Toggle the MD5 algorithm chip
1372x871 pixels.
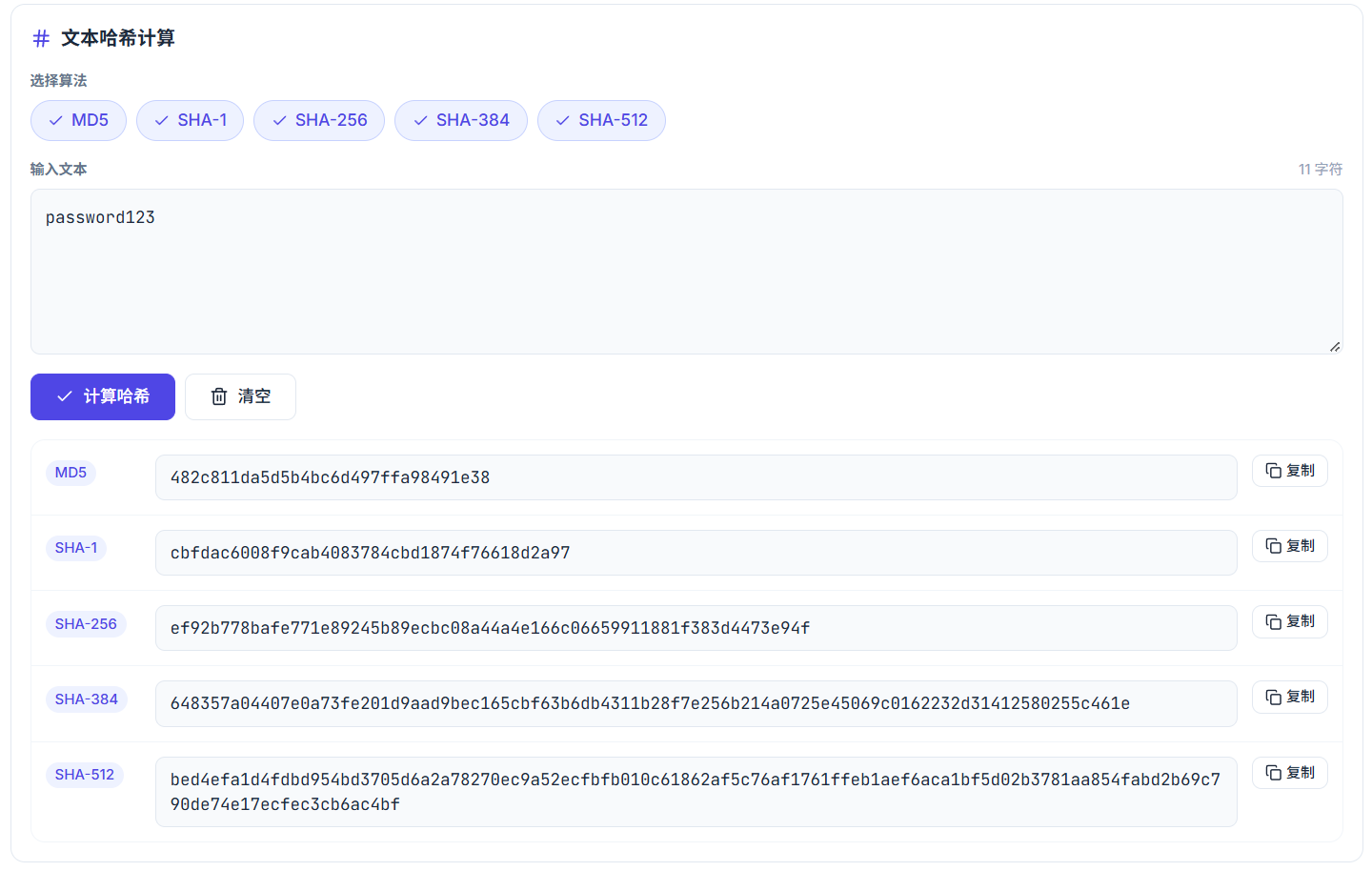[x=78, y=120]
